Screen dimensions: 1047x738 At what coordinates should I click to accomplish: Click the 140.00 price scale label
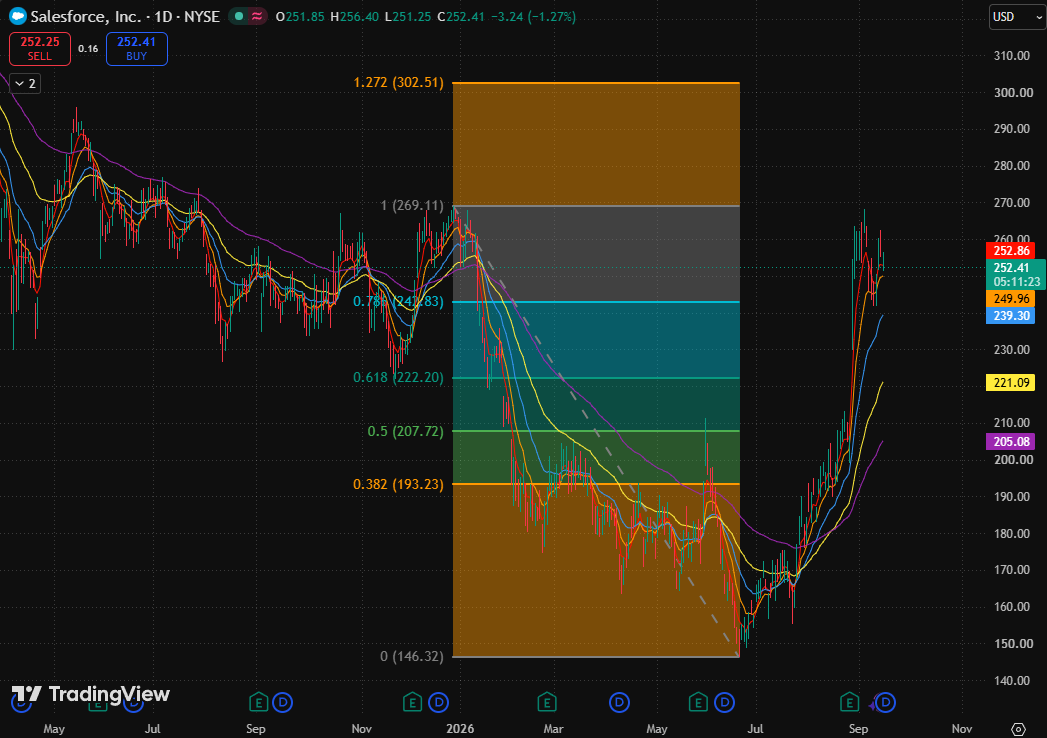(x=1012, y=681)
